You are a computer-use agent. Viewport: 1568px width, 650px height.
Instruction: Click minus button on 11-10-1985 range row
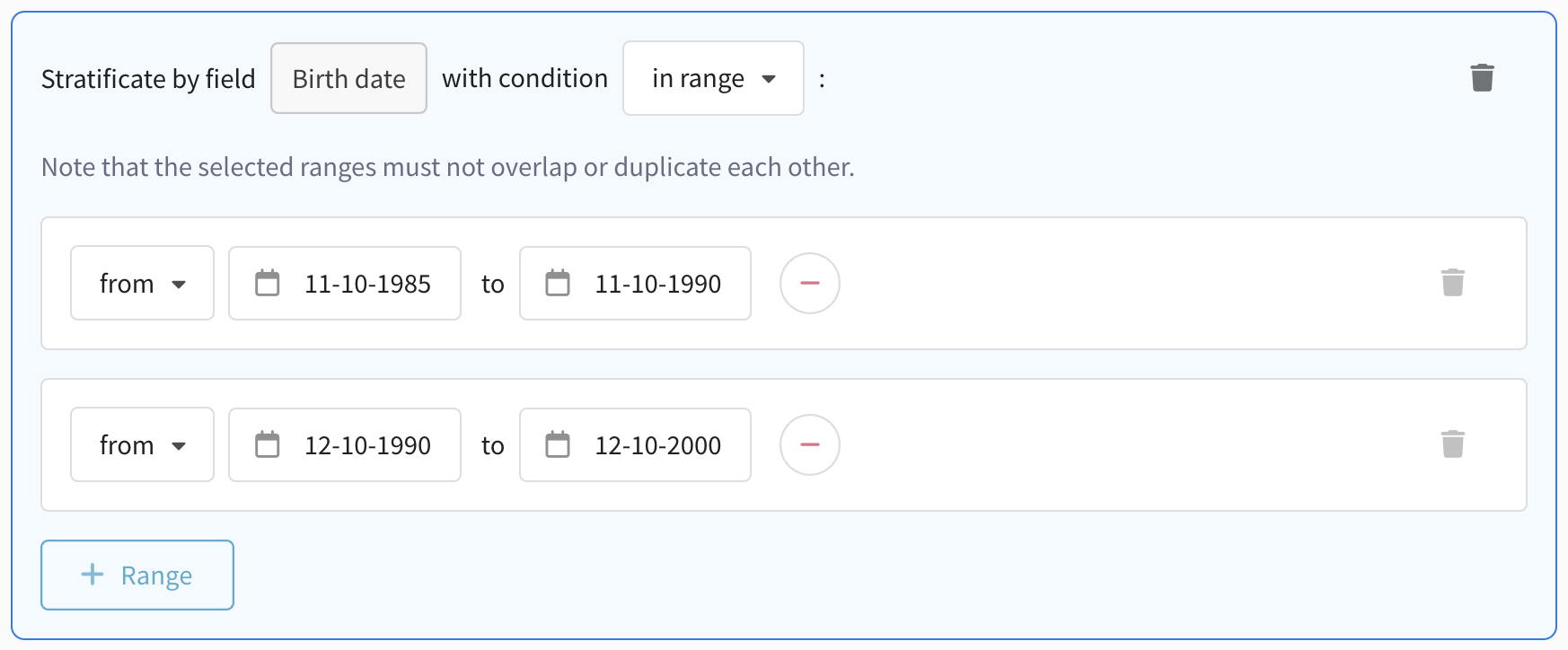point(809,283)
